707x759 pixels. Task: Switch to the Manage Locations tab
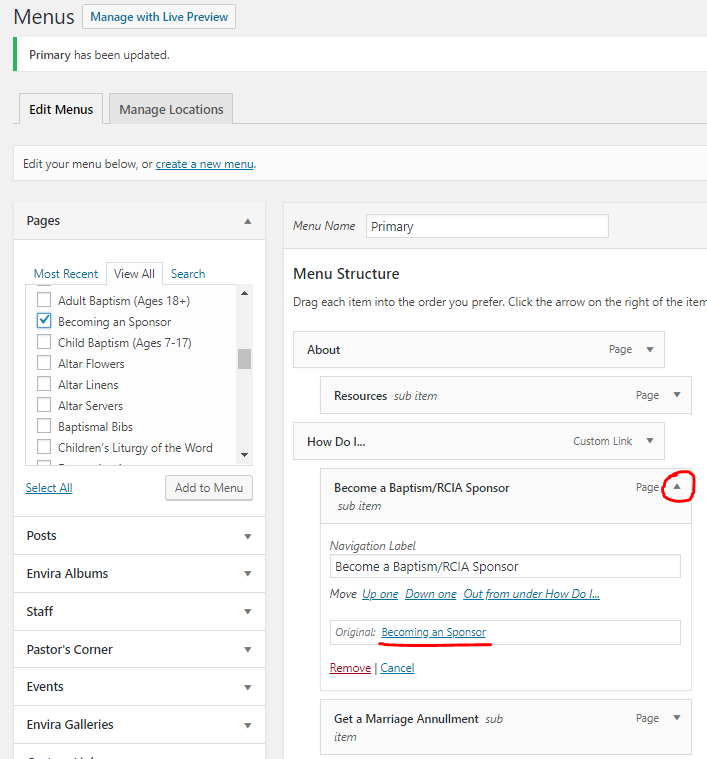point(171,110)
